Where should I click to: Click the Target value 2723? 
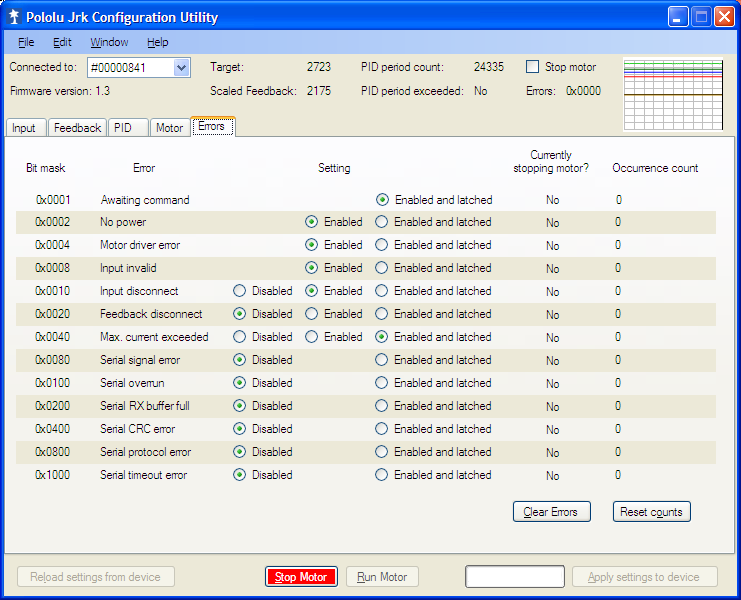tap(319, 67)
